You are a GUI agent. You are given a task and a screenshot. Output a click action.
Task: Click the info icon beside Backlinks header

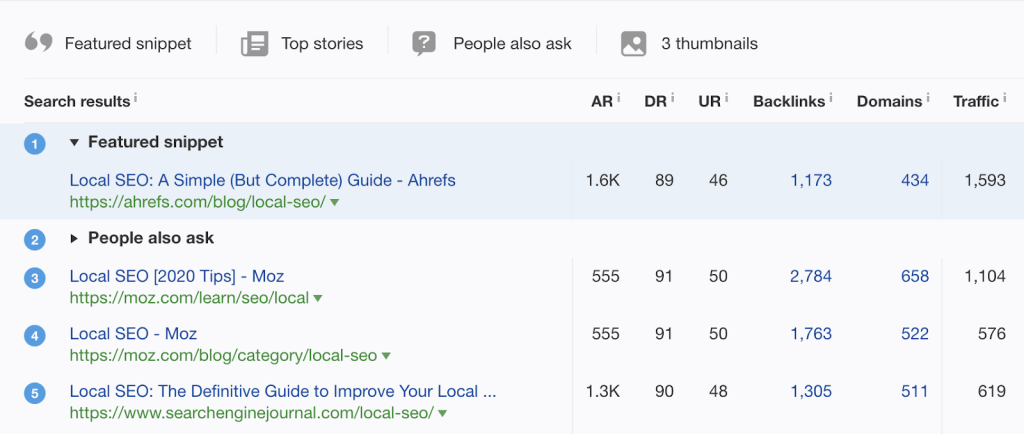point(831,98)
